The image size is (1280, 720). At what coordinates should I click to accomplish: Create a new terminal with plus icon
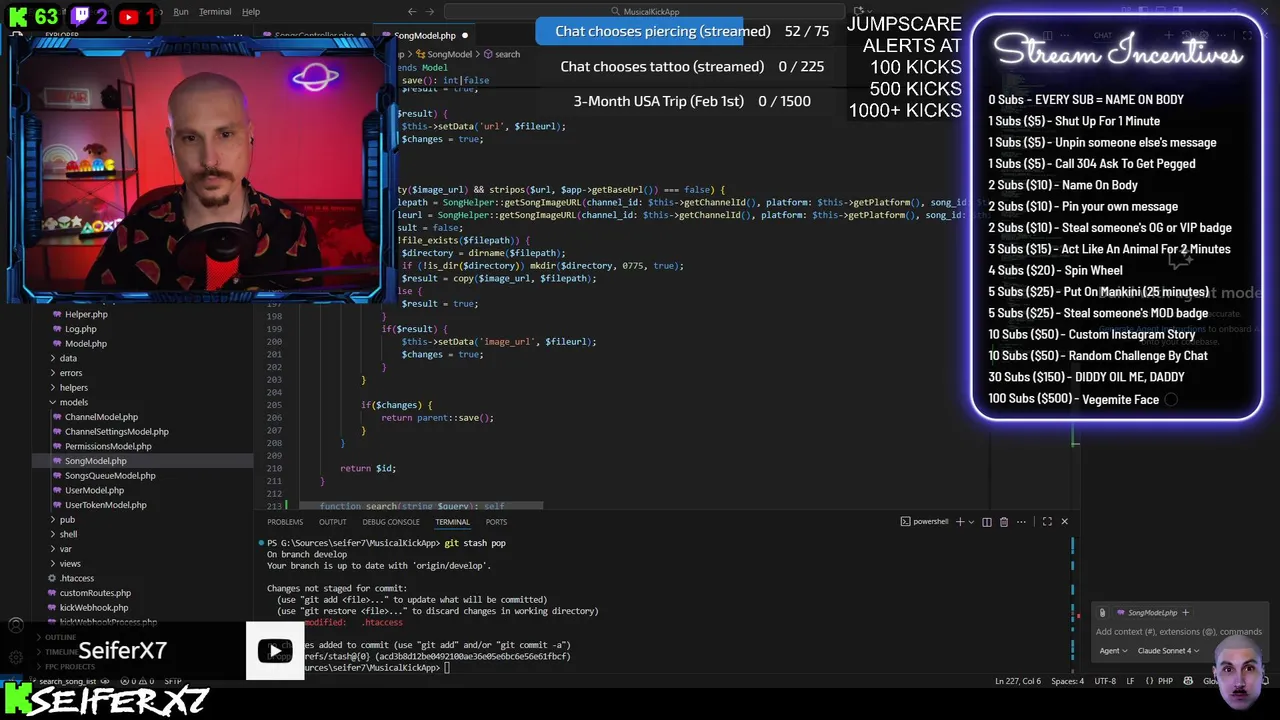pyautogui.click(x=960, y=522)
